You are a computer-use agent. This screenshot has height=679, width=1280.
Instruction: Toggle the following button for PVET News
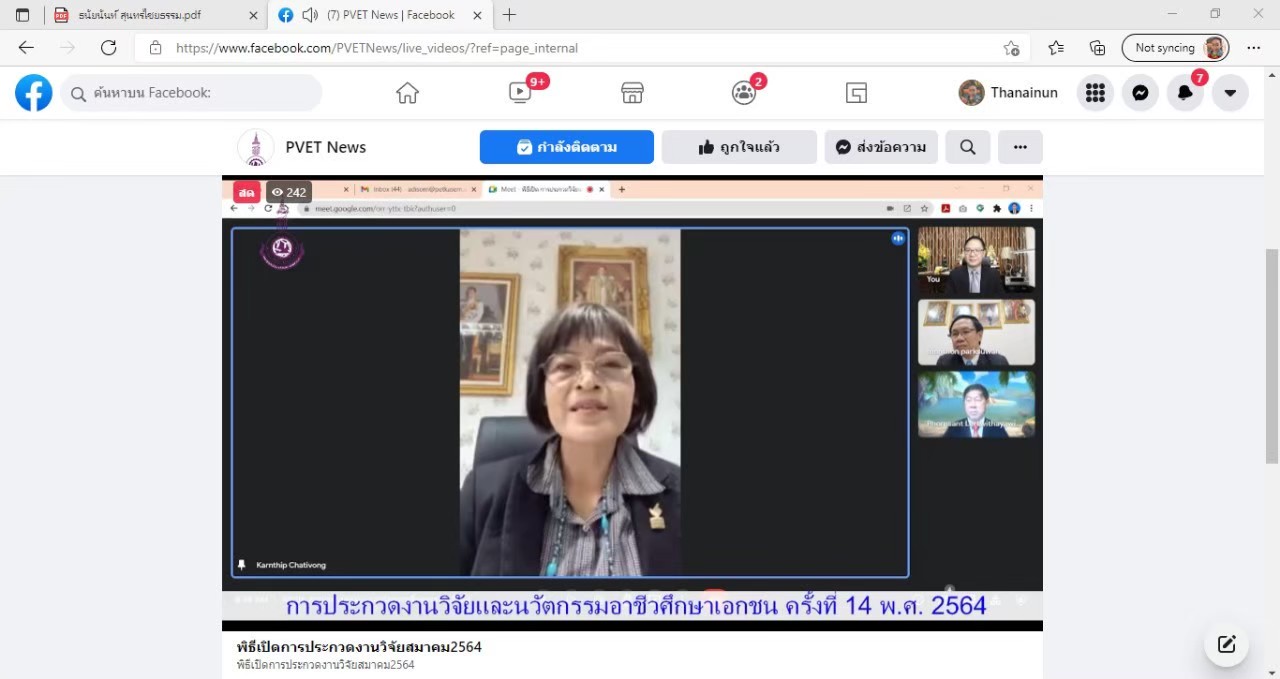566,147
